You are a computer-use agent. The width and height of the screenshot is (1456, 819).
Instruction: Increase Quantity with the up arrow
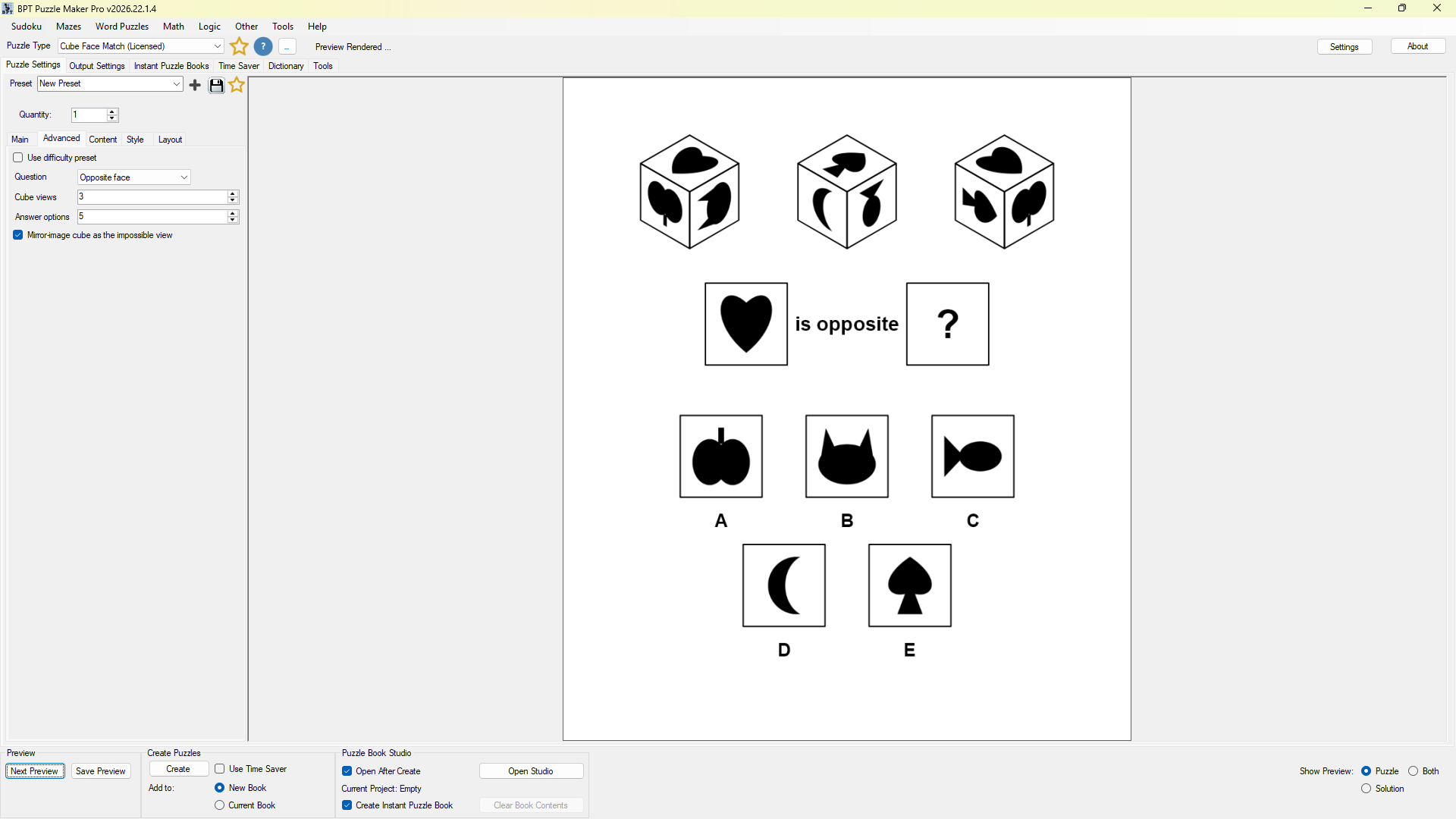[x=112, y=111]
